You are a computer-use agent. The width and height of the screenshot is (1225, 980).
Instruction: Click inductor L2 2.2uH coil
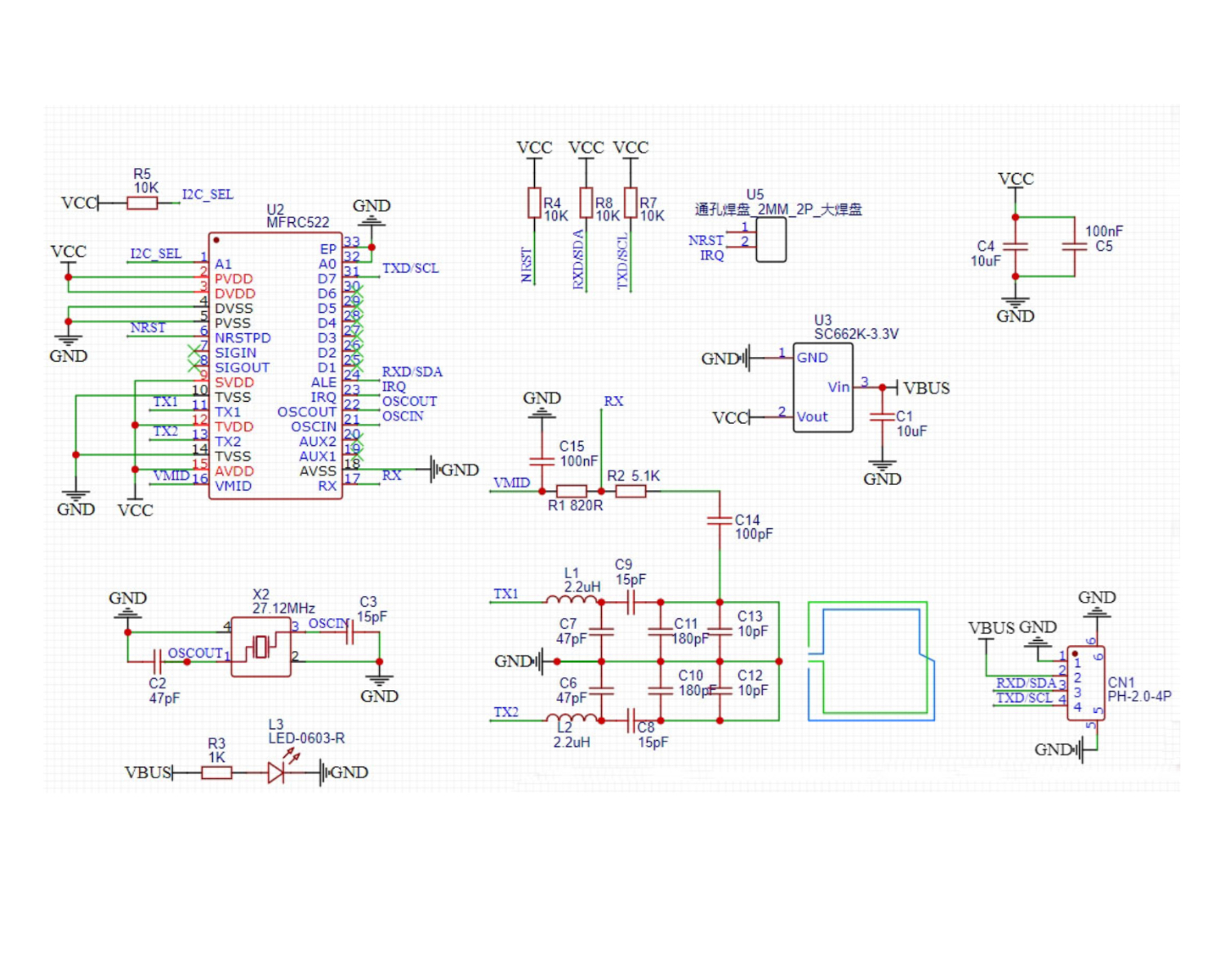click(571, 718)
